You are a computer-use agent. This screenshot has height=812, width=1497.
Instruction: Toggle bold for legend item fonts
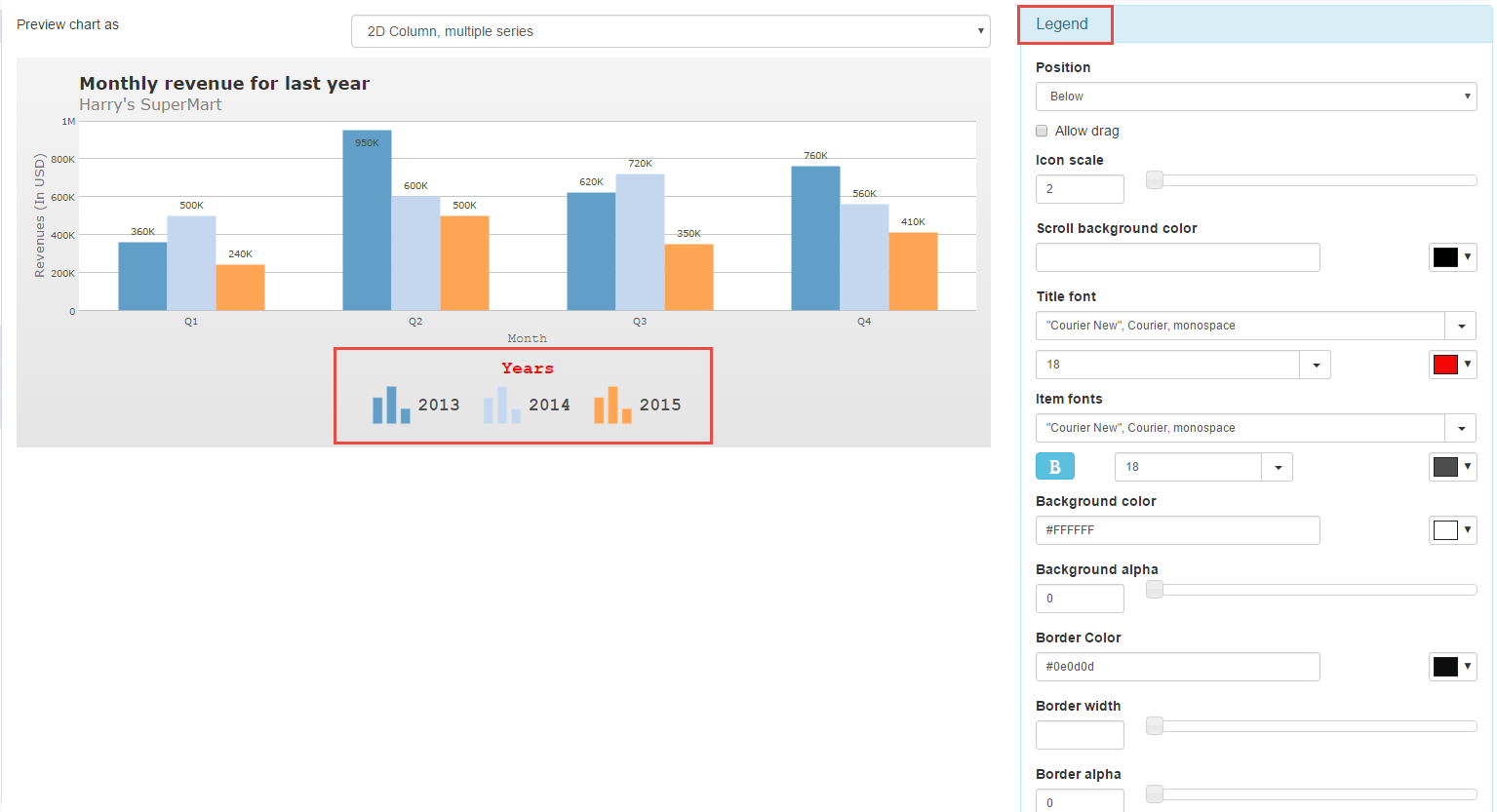click(1054, 467)
